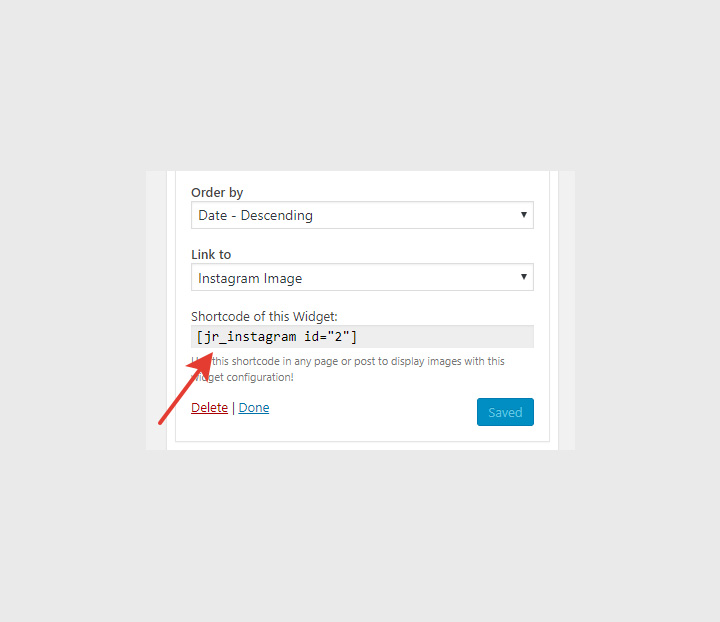Image resolution: width=720 pixels, height=622 pixels.
Task: Click the separator between Delete and Done
Action: point(233,408)
